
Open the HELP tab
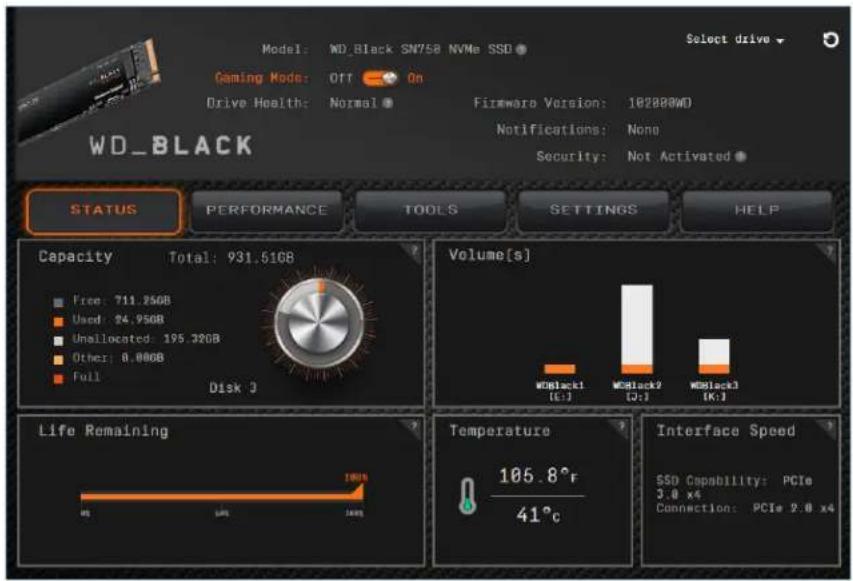[x=757, y=211]
